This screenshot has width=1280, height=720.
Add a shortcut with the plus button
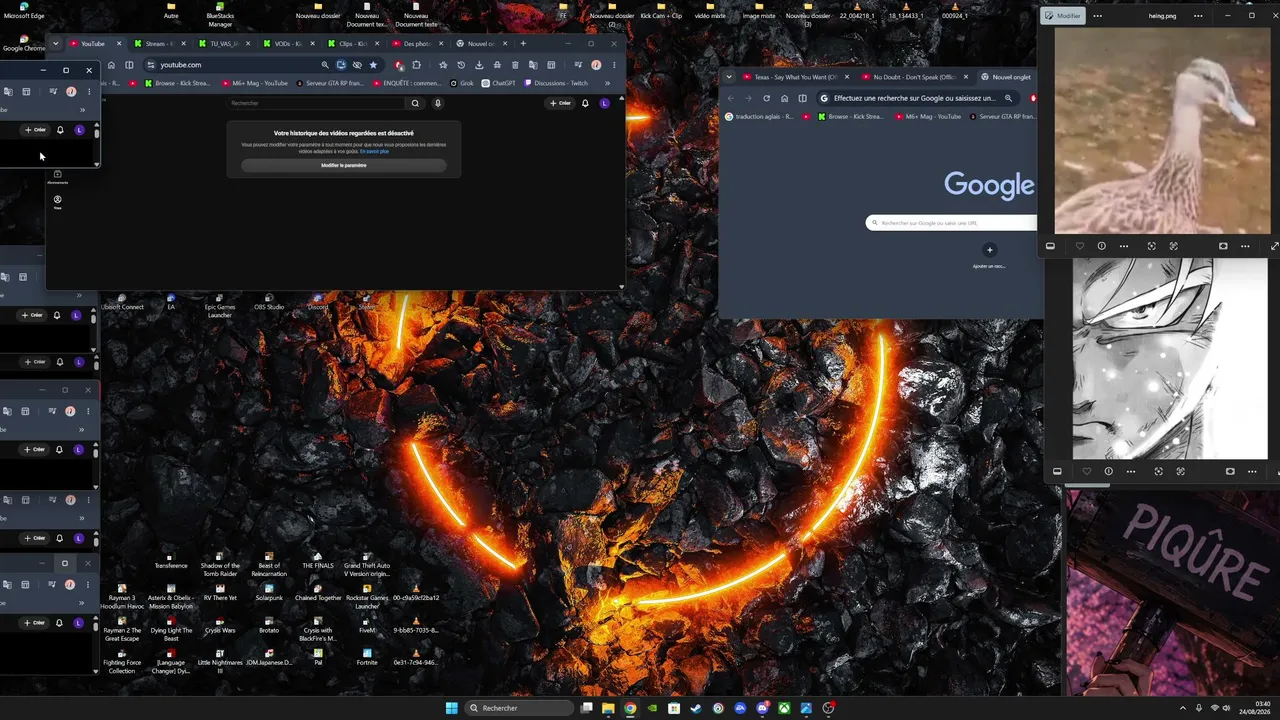coord(989,250)
